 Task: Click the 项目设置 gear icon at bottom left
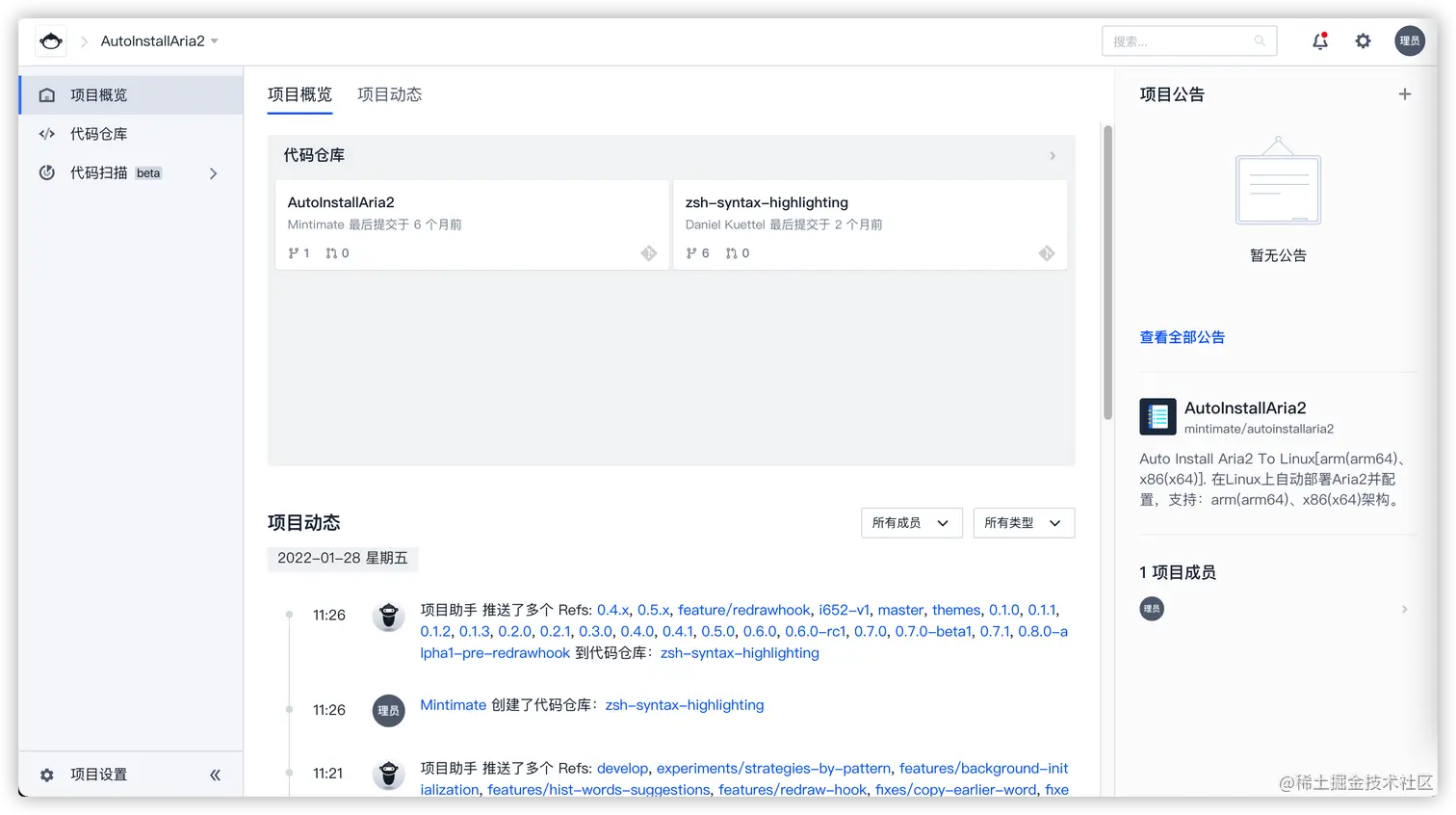pyautogui.click(x=47, y=774)
